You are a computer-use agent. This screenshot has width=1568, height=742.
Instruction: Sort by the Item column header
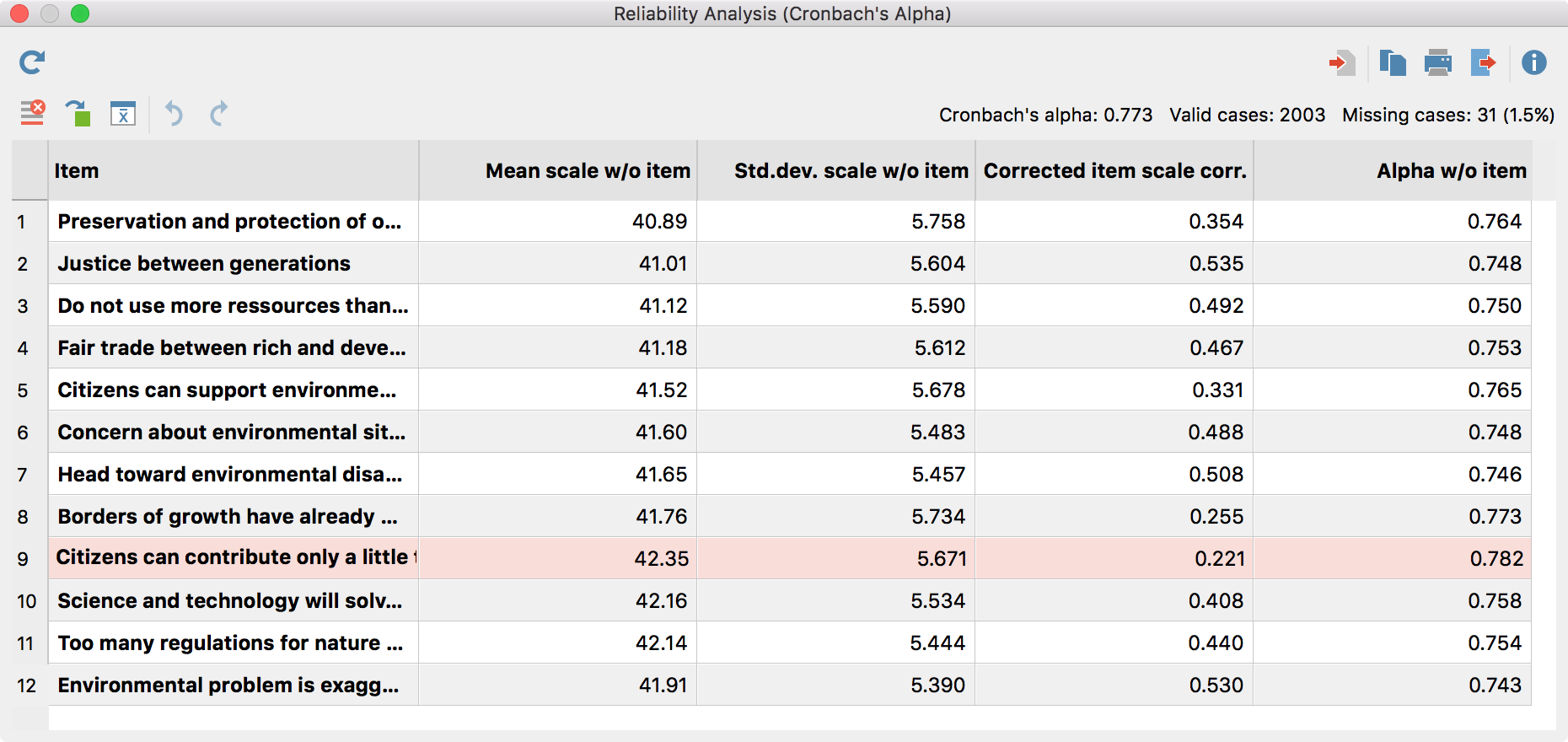(234, 170)
